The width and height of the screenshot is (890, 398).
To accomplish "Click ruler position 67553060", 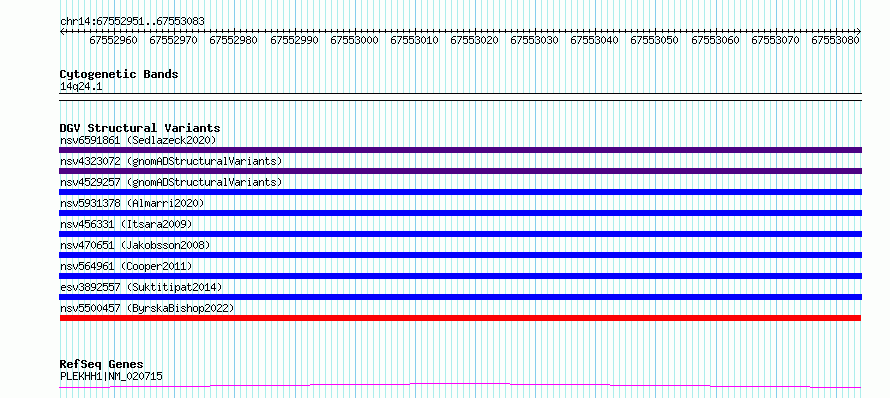I will point(715,40).
